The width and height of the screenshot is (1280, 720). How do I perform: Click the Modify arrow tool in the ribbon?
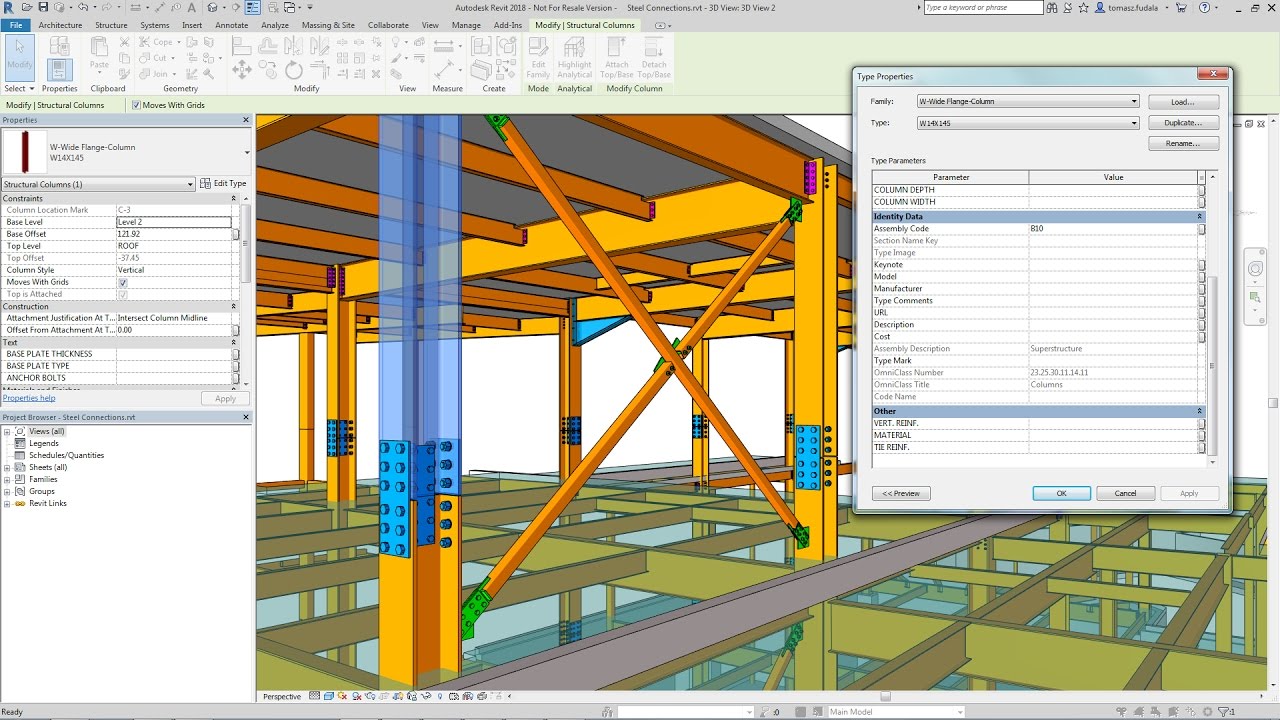[19, 56]
